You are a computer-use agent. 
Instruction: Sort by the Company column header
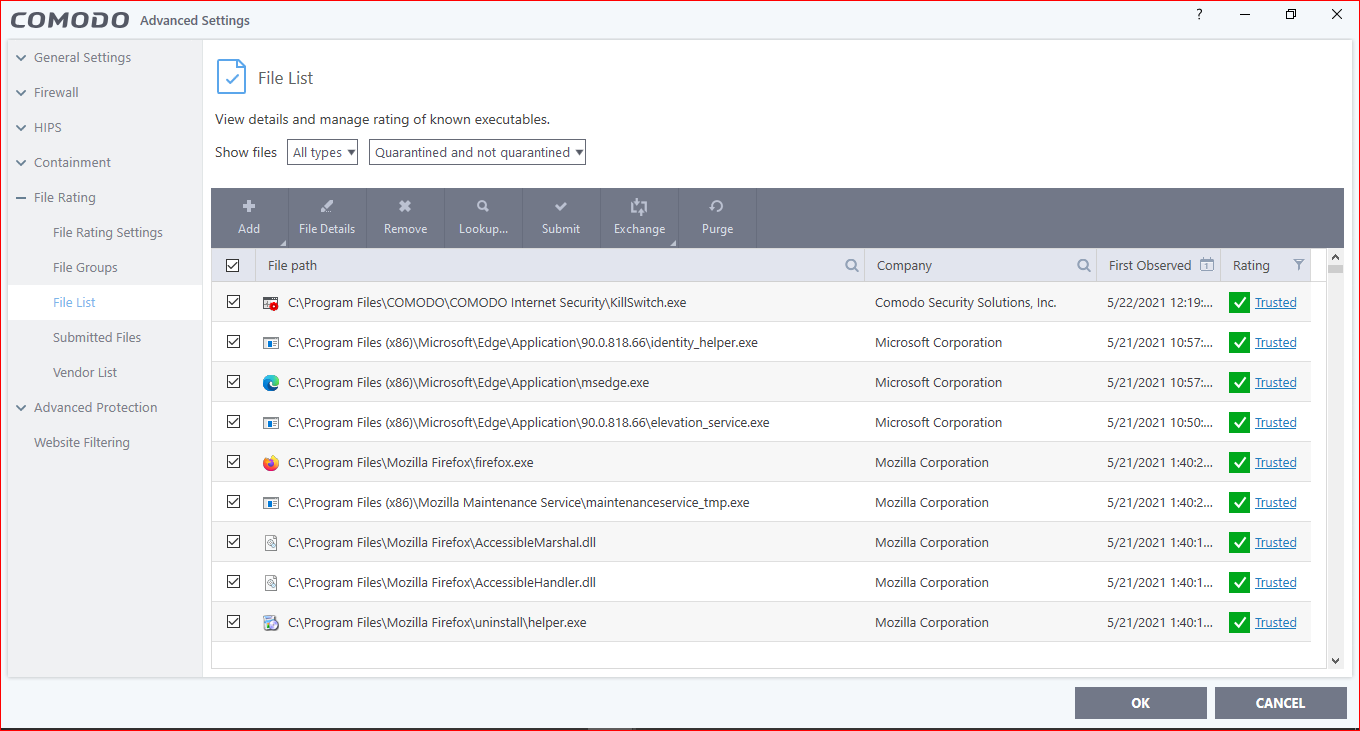904,265
